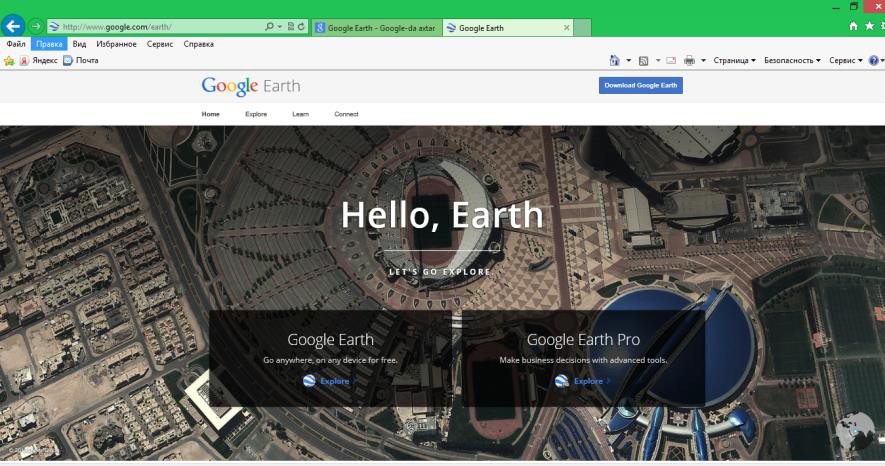Click the Explore link under Google Earth Pro
Screen dimensions: 885x466
(590, 381)
